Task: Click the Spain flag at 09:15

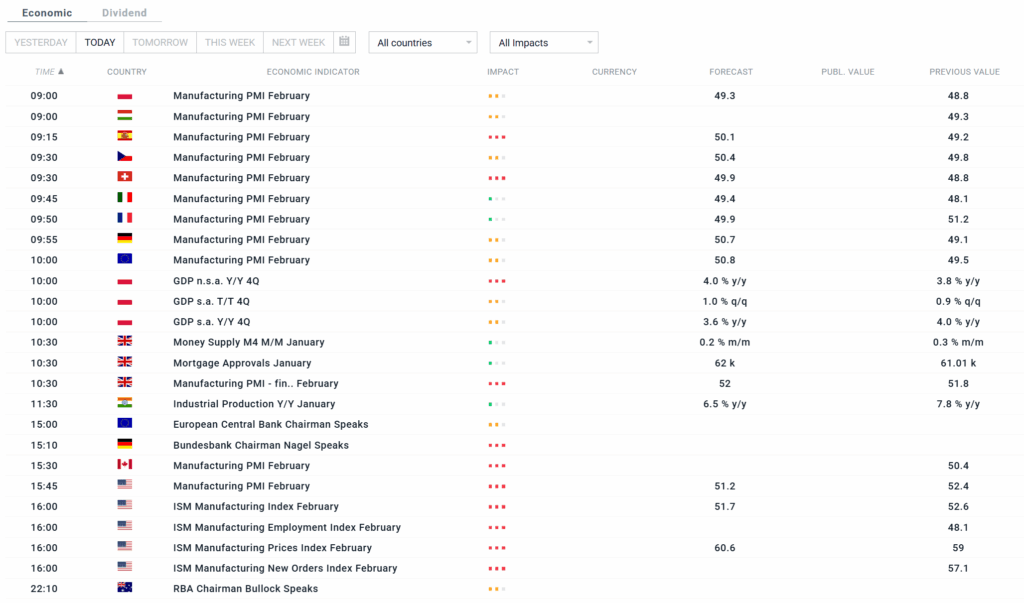Action: click(125, 136)
